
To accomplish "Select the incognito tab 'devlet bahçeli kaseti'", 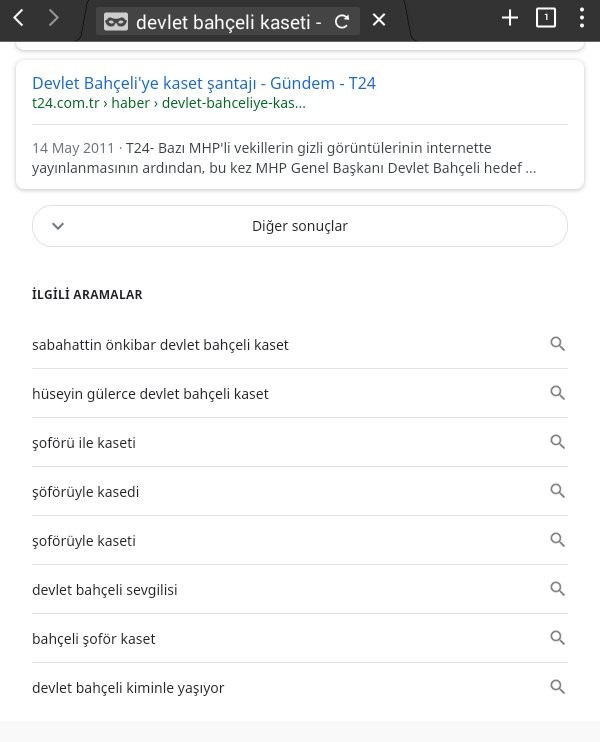I will tap(213, 22).
